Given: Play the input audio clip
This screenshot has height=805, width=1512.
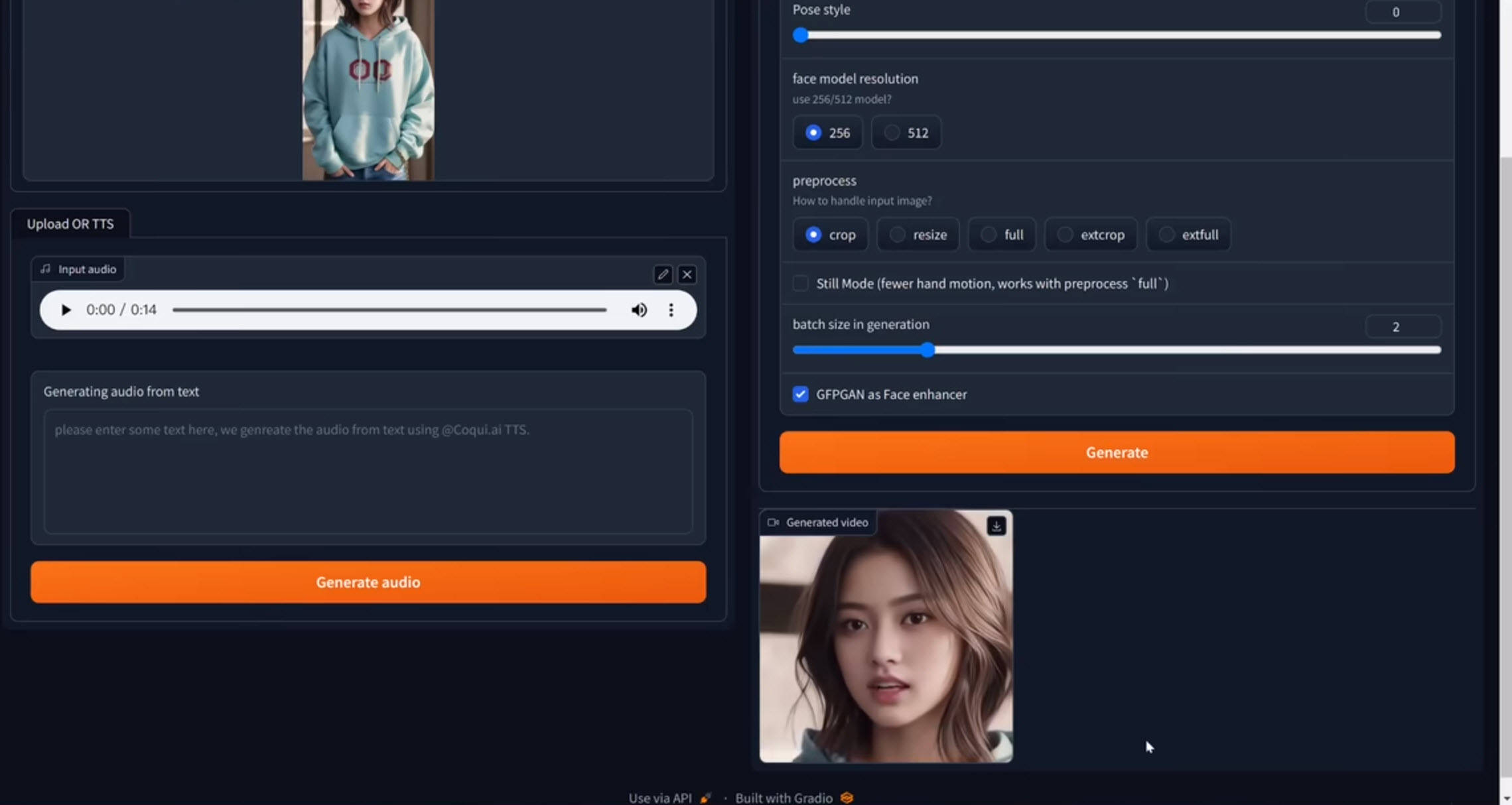Looking at the screenshot, I should [66, 310].
